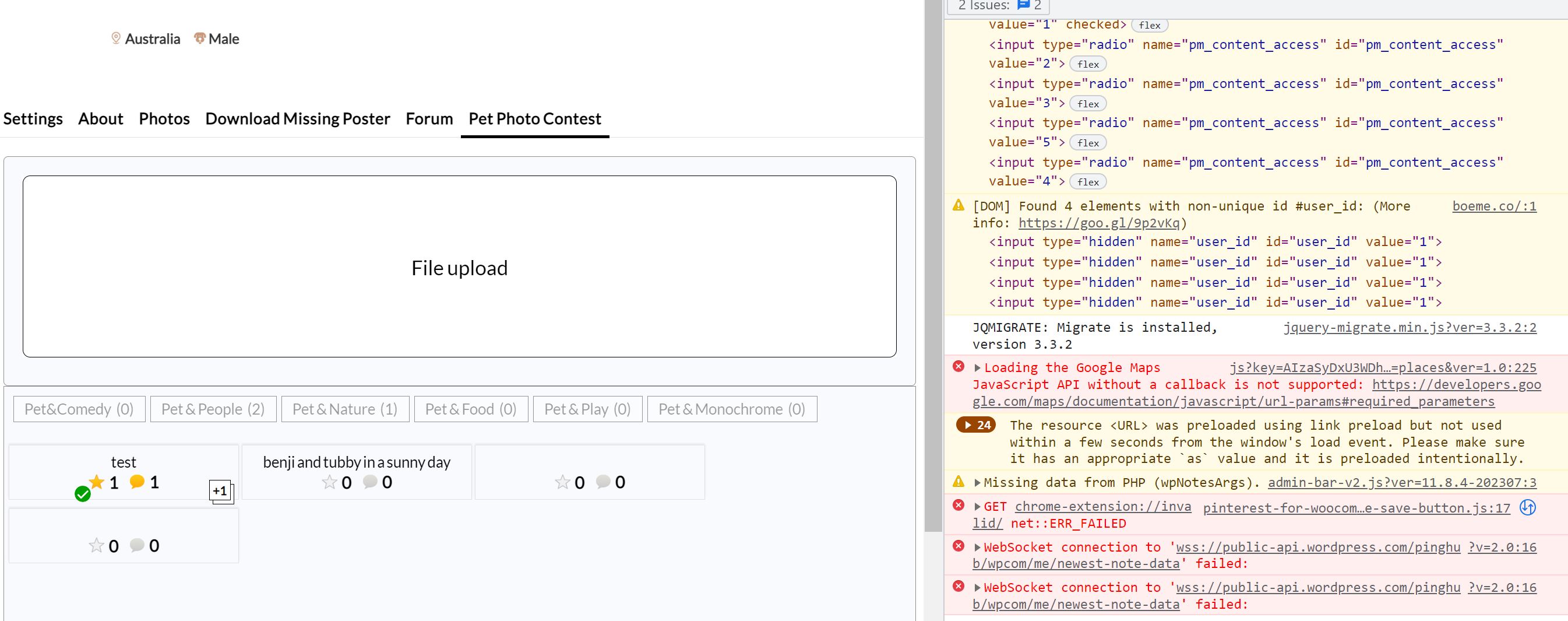Viewport: 1568px width, 621px height.
Task: Click the JQMIGRATE: Migrate is installed message
Action: pos(1095,336)
